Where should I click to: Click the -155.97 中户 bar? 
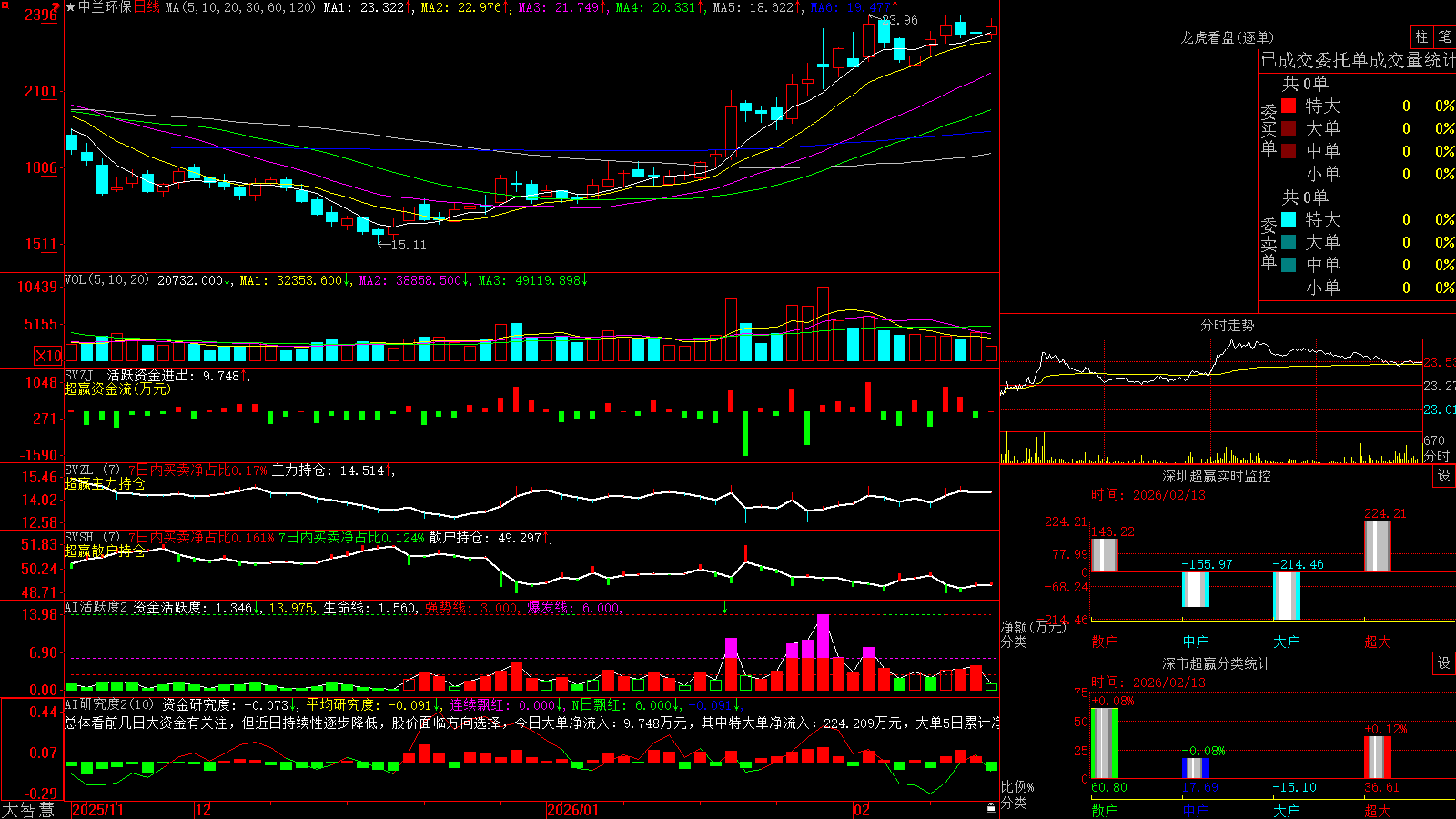tap(1195, 590)
